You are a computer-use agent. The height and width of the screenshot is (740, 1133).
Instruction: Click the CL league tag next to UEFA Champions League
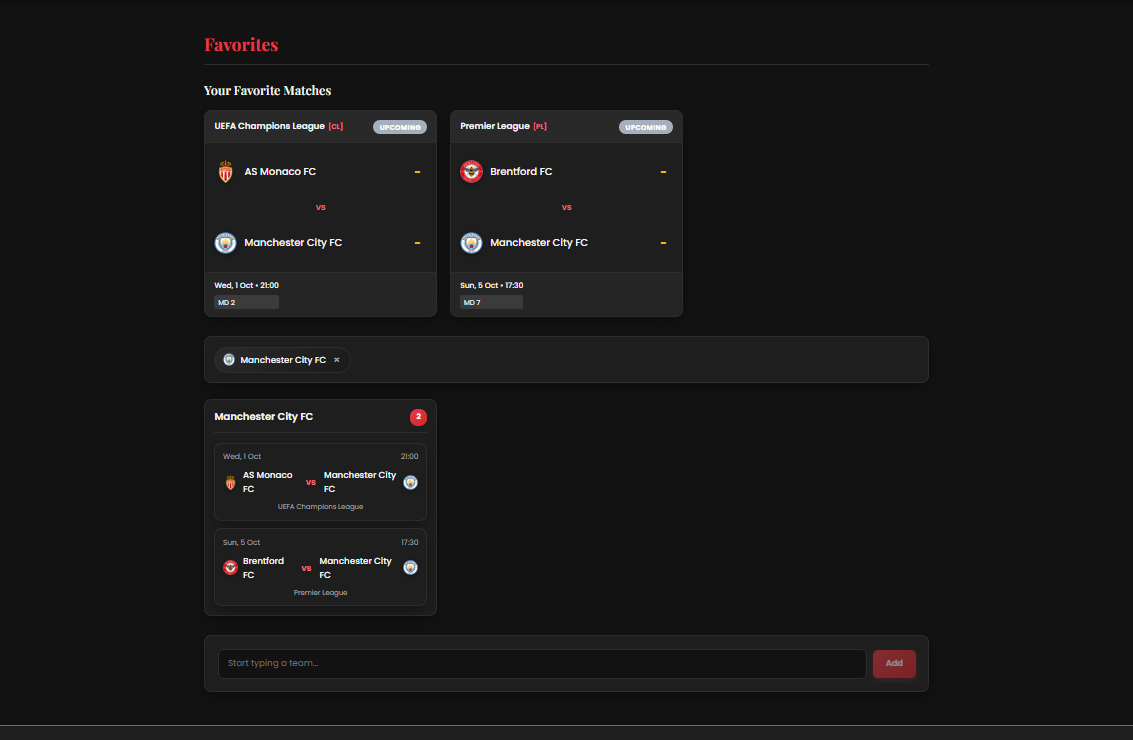[x=336, y=126]
